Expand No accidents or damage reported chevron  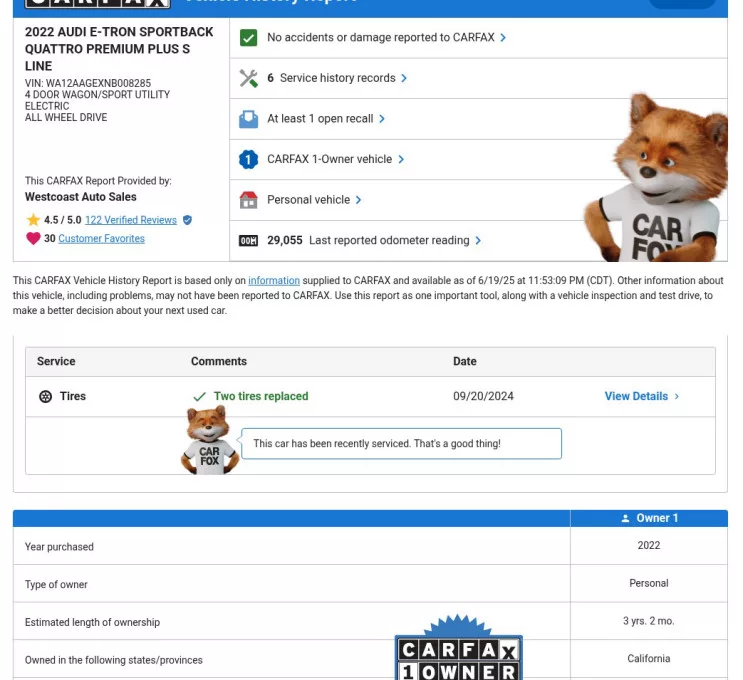point(503,38)
